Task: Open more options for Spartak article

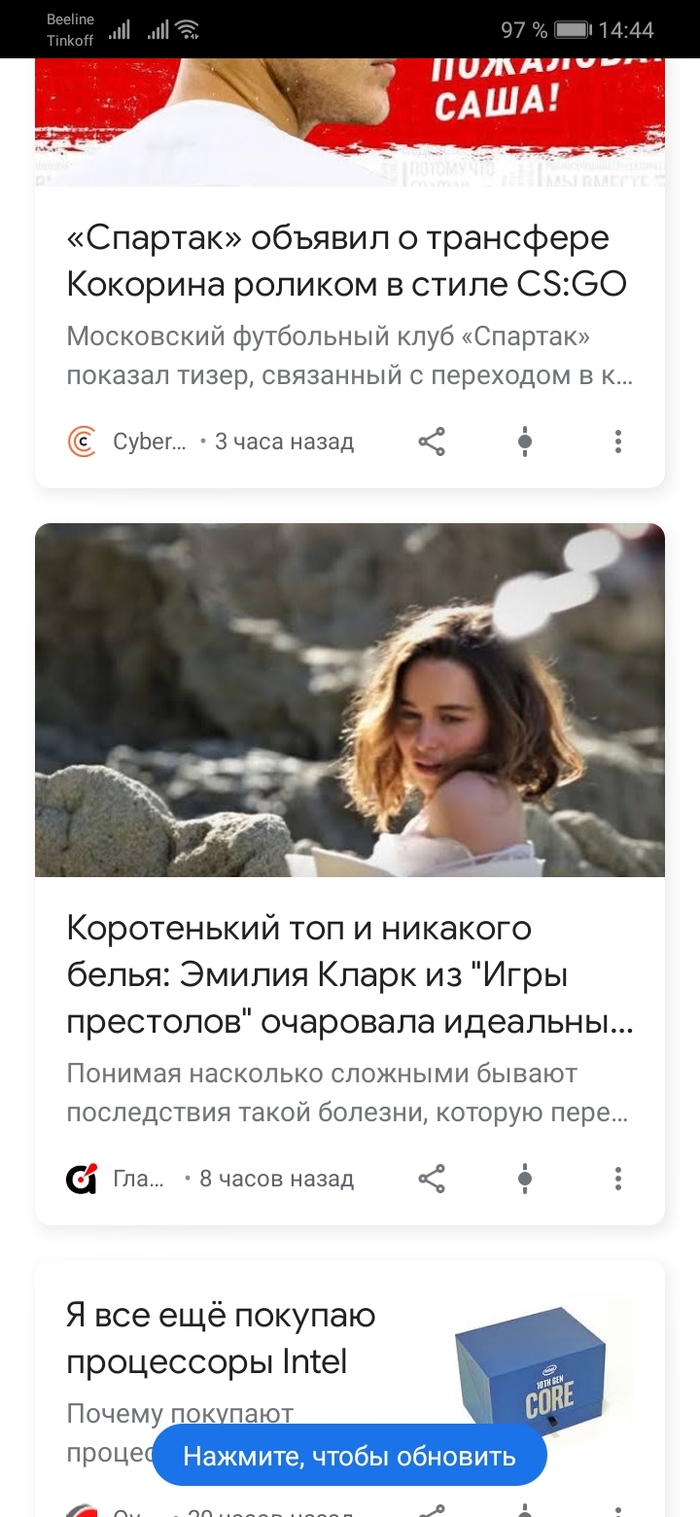Action: 618,442
